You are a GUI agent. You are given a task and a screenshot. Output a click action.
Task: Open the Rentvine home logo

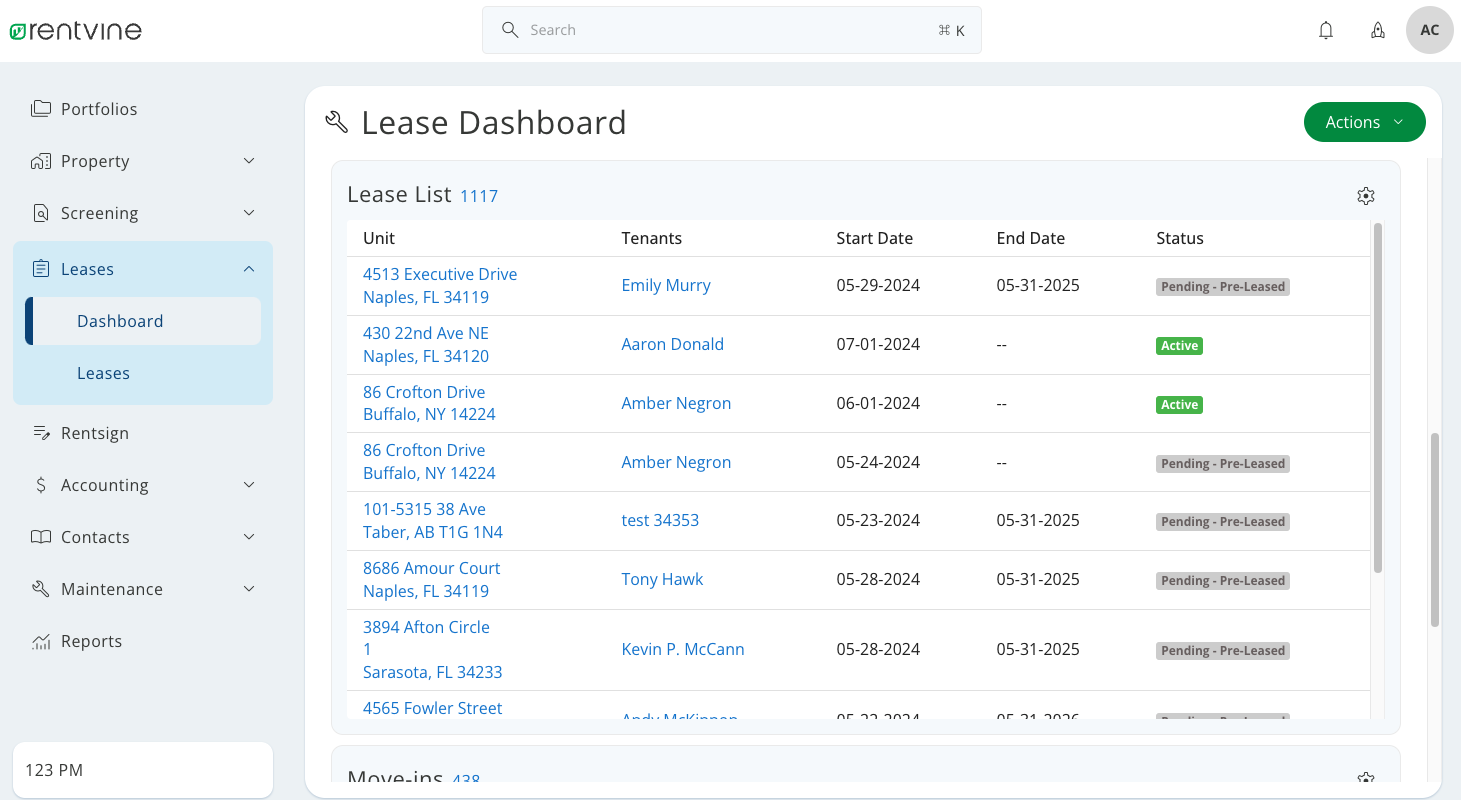(75, 30)
